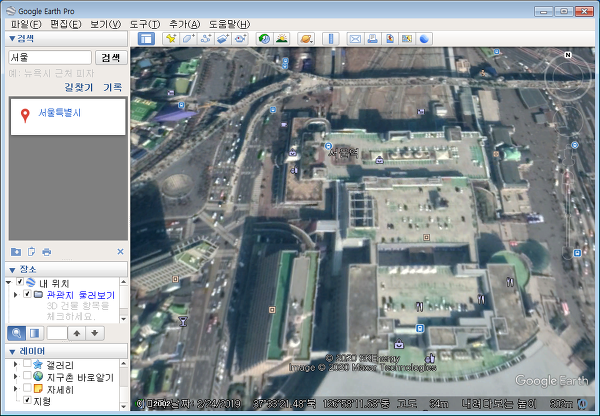Expand the 관광지 둘러보기 folder
This screenshot has width=600, height=416.
click(x=16, y=295)
